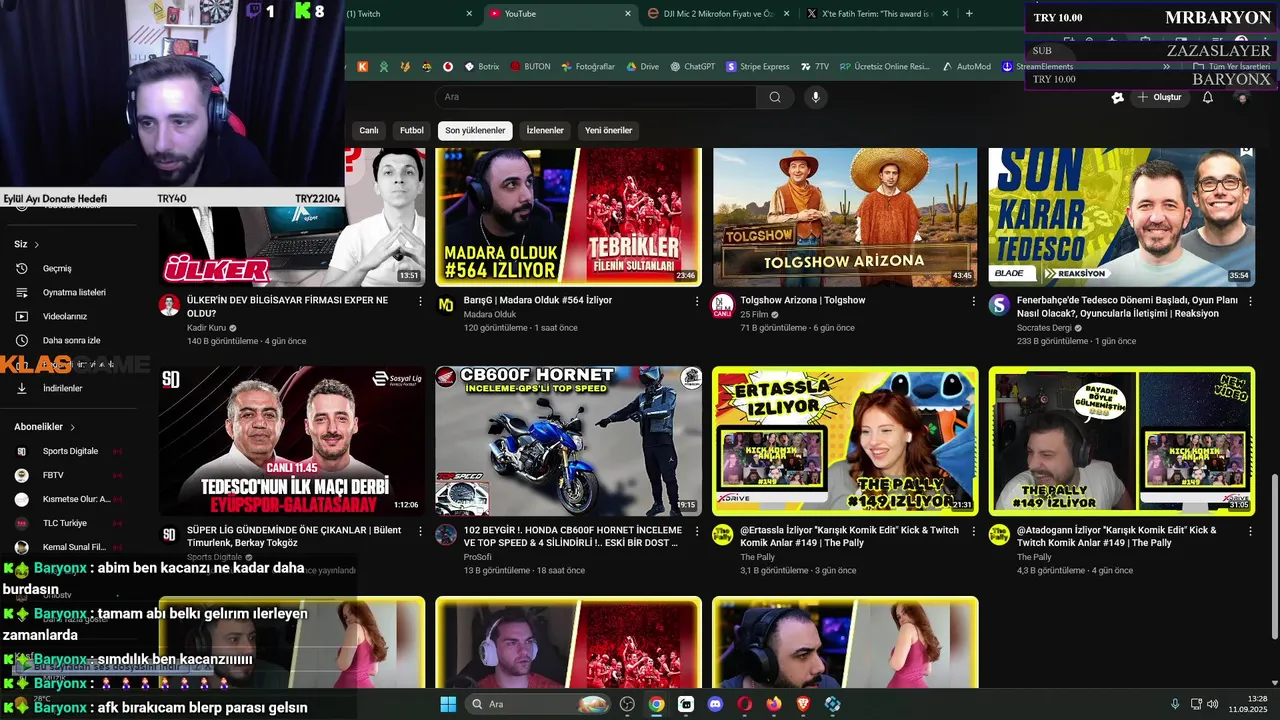Click the YouTube voice search microphone

click(816, 97)
